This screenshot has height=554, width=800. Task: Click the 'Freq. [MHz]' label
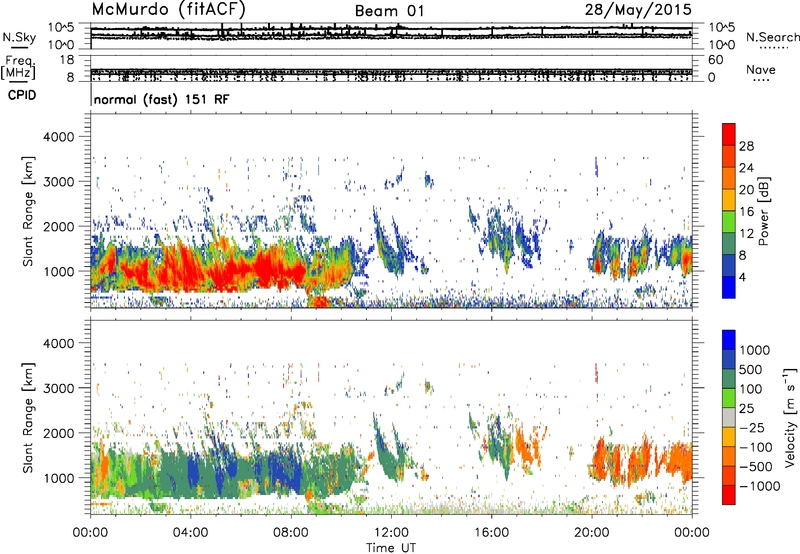point(18,68)
